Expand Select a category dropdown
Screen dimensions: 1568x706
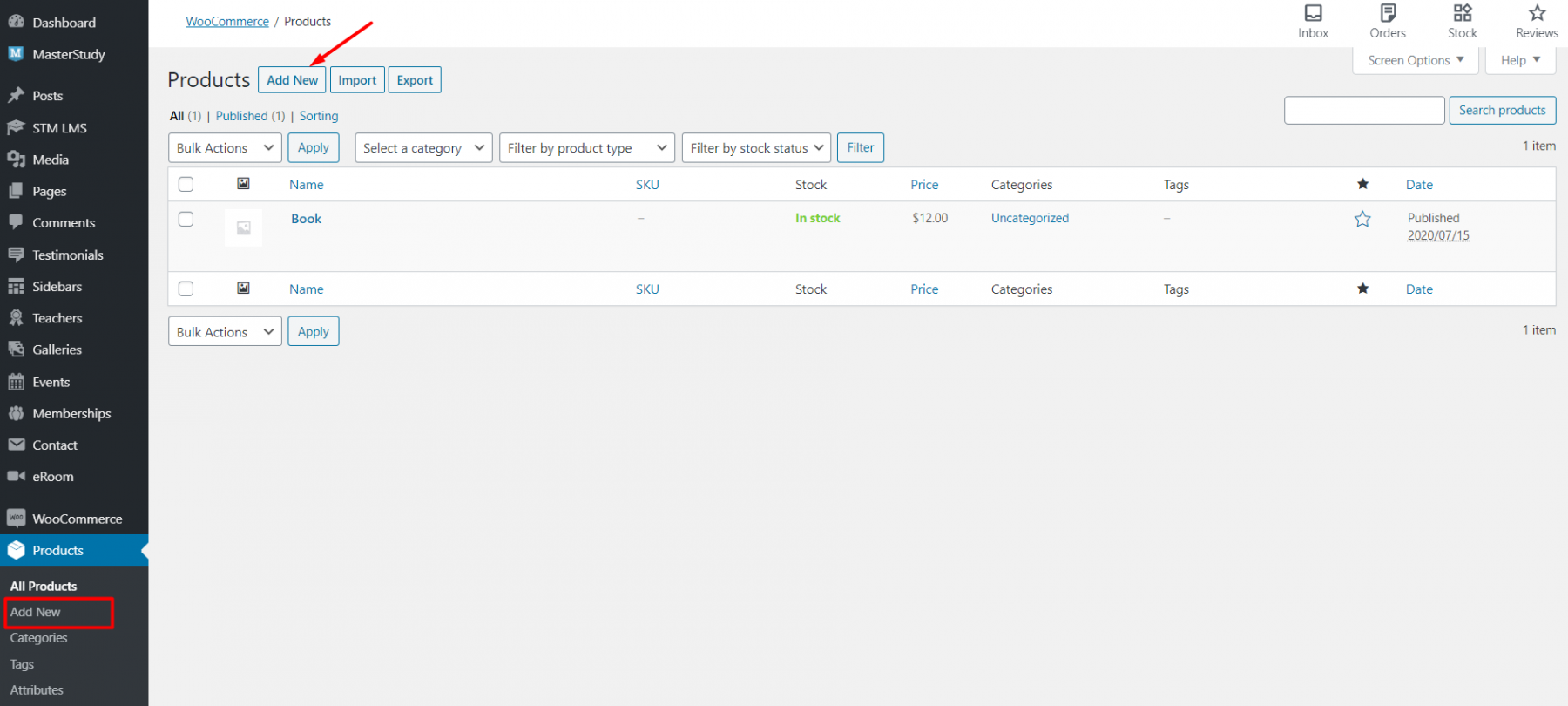(423, 148)
